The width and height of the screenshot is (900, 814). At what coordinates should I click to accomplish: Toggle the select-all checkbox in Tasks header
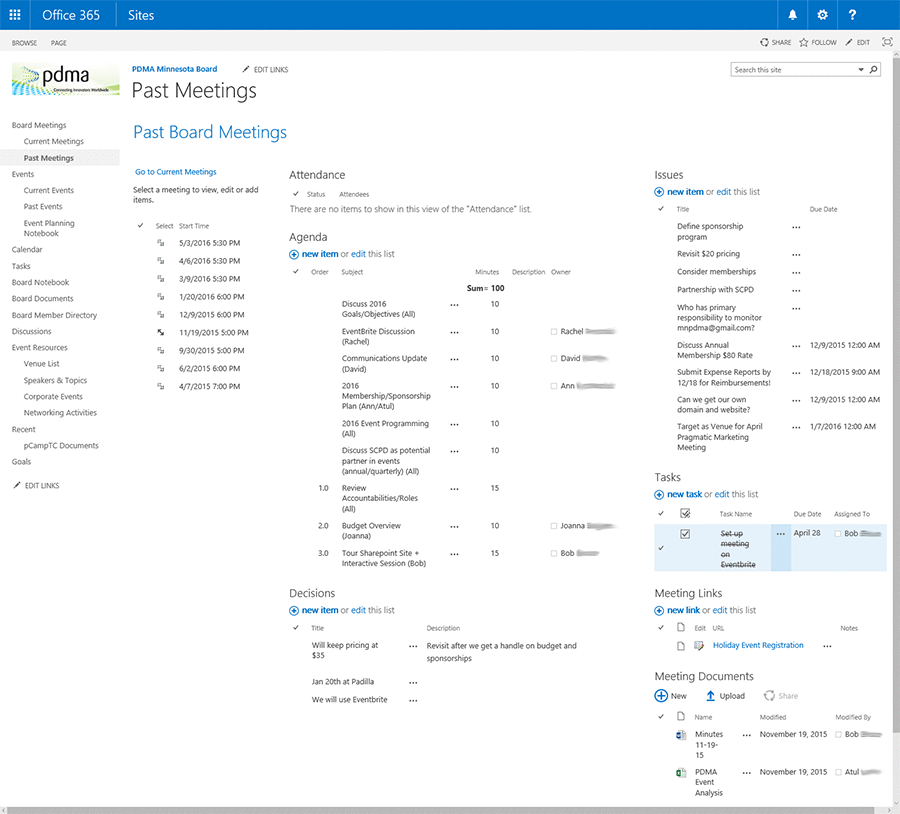click(x=685, y=513)
